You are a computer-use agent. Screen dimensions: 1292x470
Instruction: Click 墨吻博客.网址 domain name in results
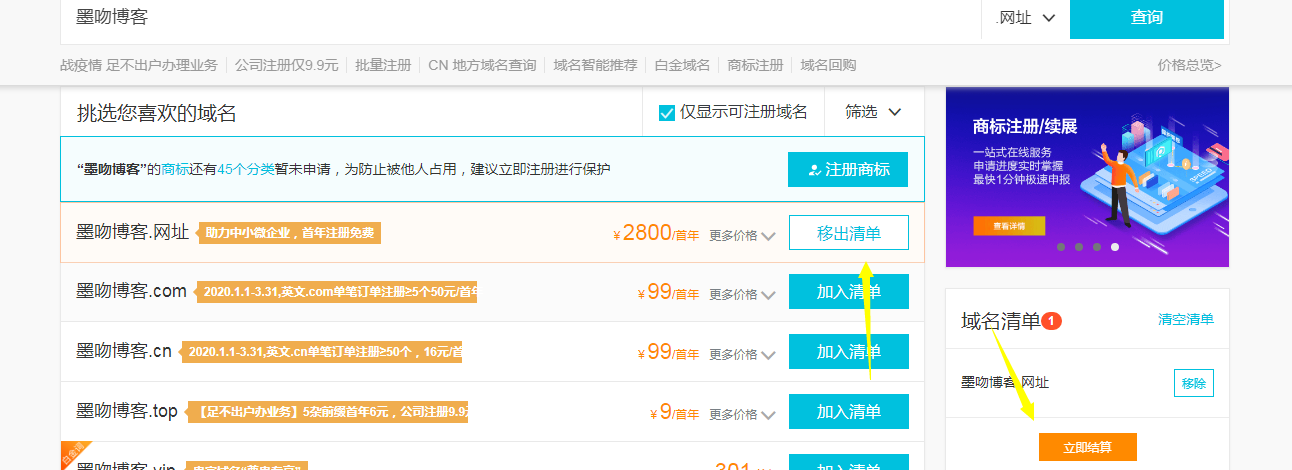(x=132, y=232)
